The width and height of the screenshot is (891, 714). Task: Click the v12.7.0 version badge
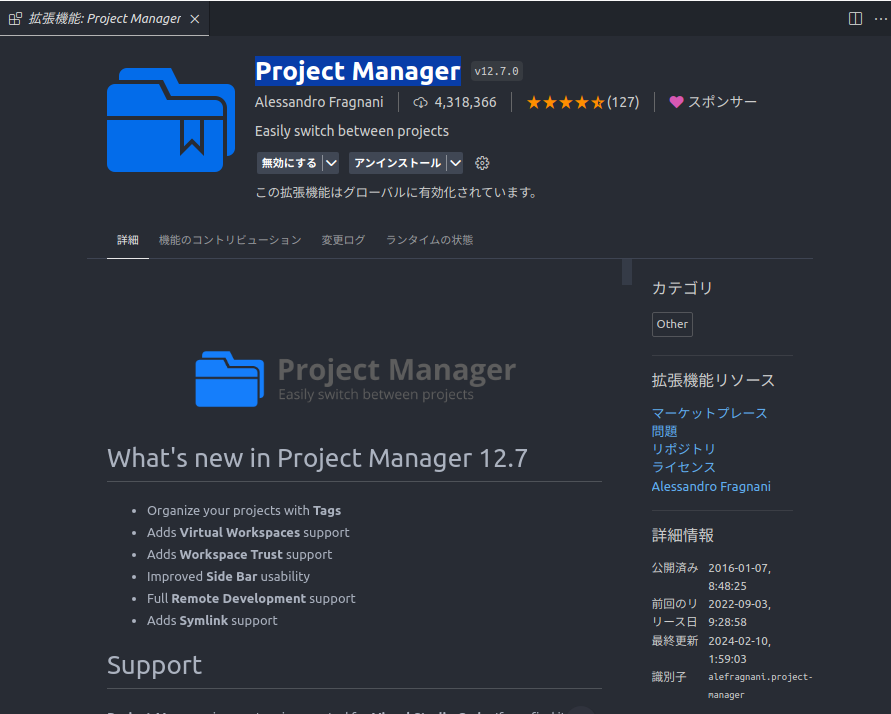coord(497,71)
